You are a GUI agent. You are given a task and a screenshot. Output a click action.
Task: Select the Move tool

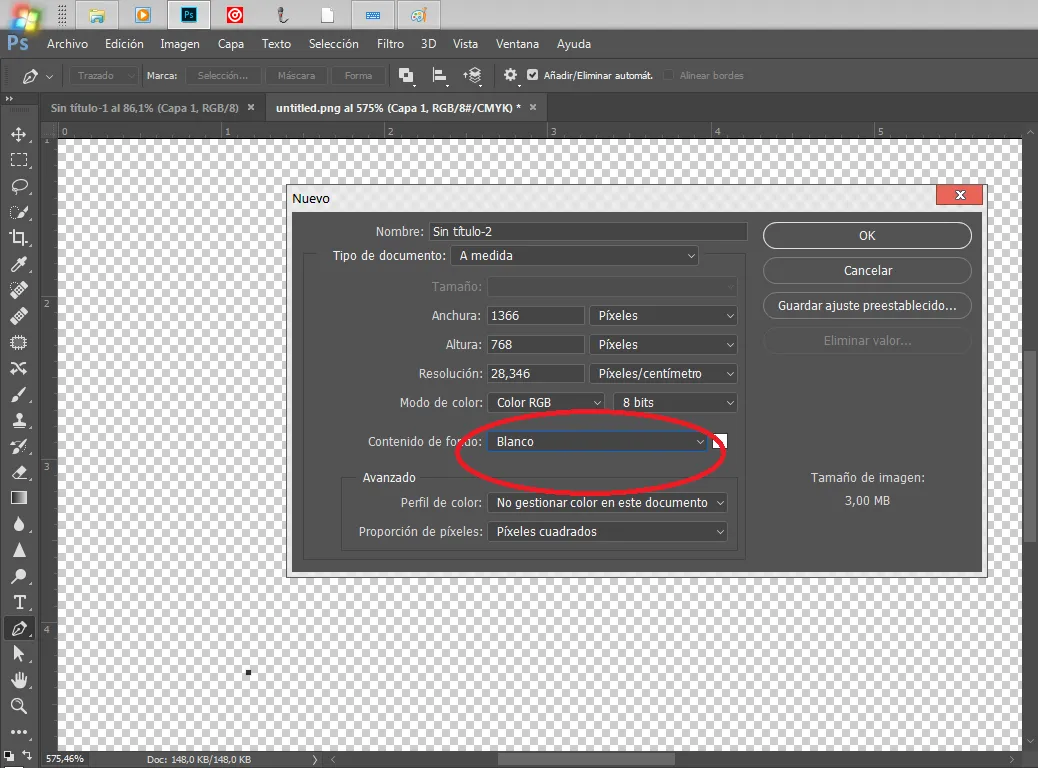tap(19, 134)
